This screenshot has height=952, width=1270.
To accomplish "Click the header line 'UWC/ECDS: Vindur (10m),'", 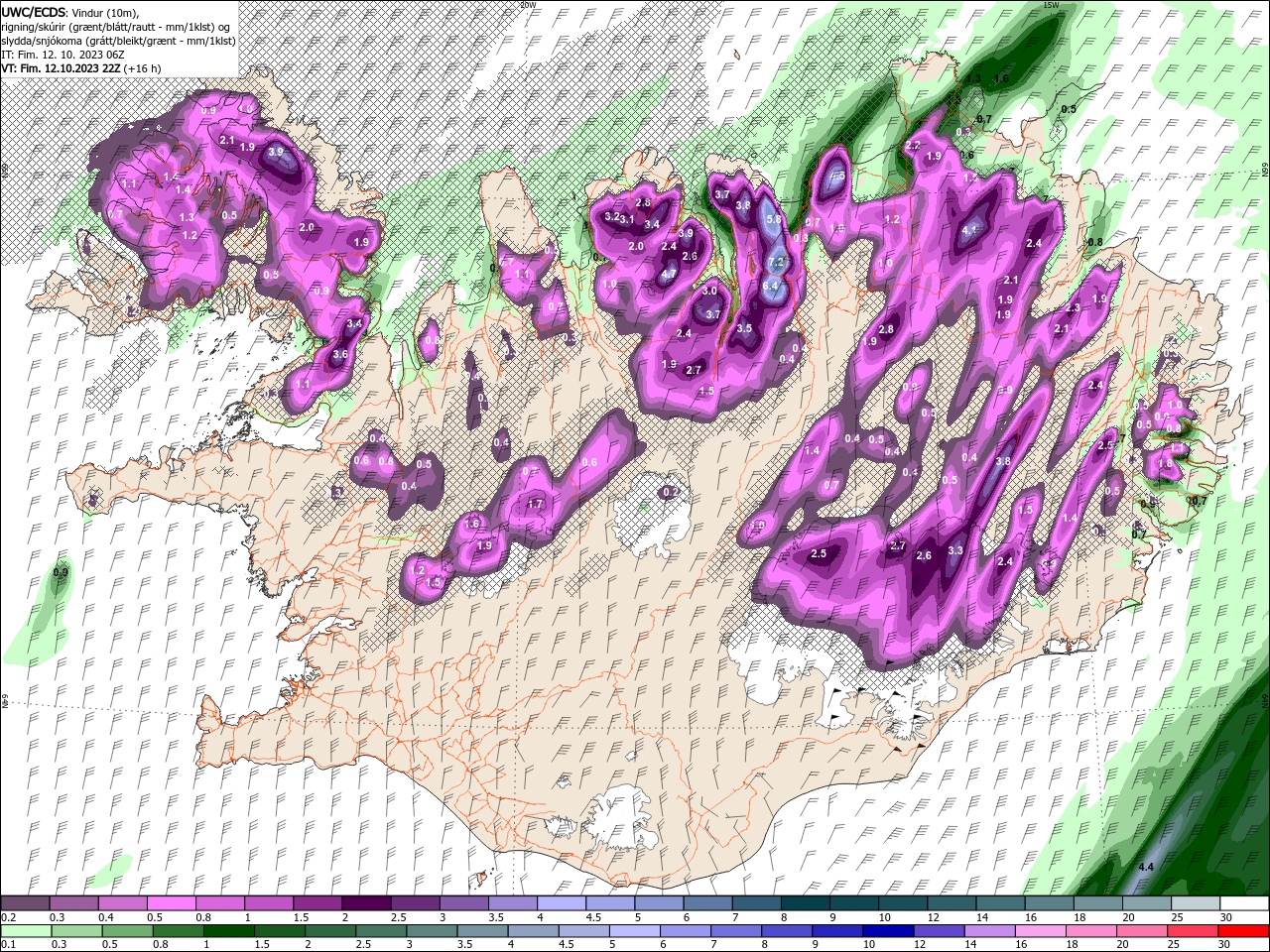I will point(70,11).
